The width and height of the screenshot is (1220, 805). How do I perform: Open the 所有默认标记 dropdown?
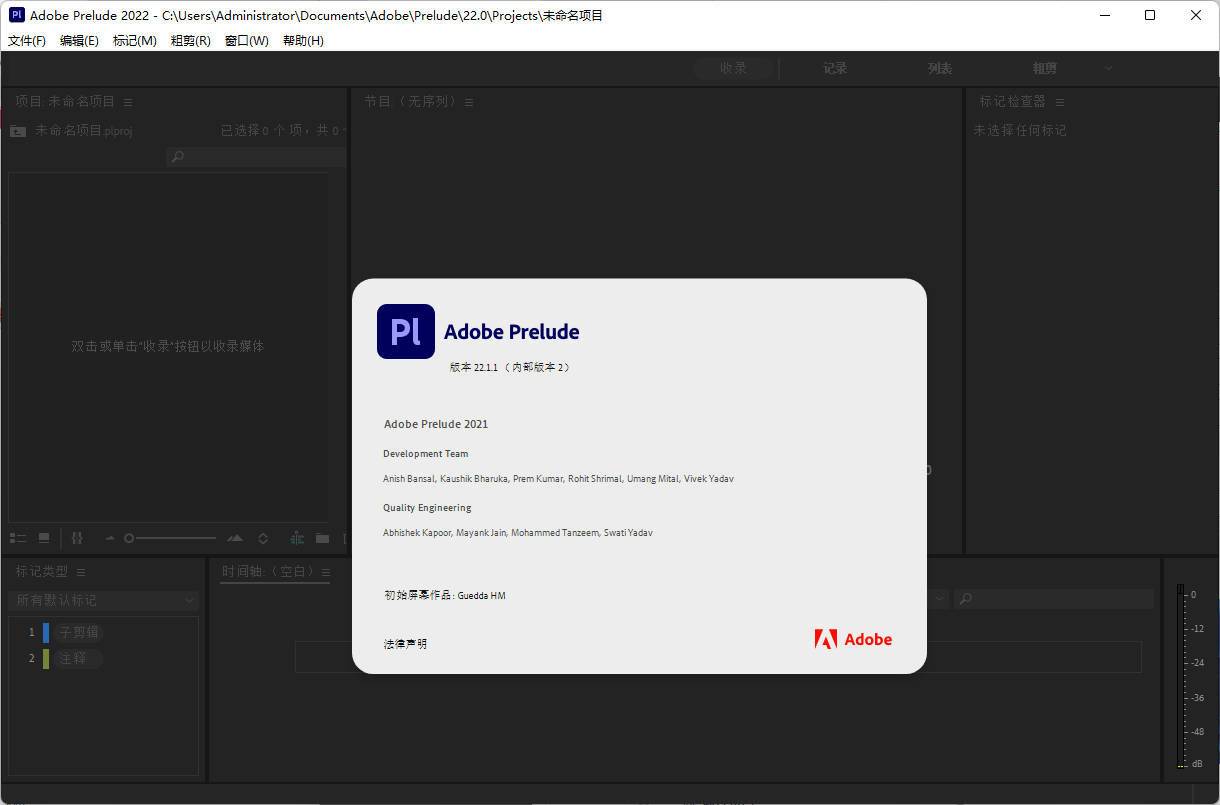[104, 600]
